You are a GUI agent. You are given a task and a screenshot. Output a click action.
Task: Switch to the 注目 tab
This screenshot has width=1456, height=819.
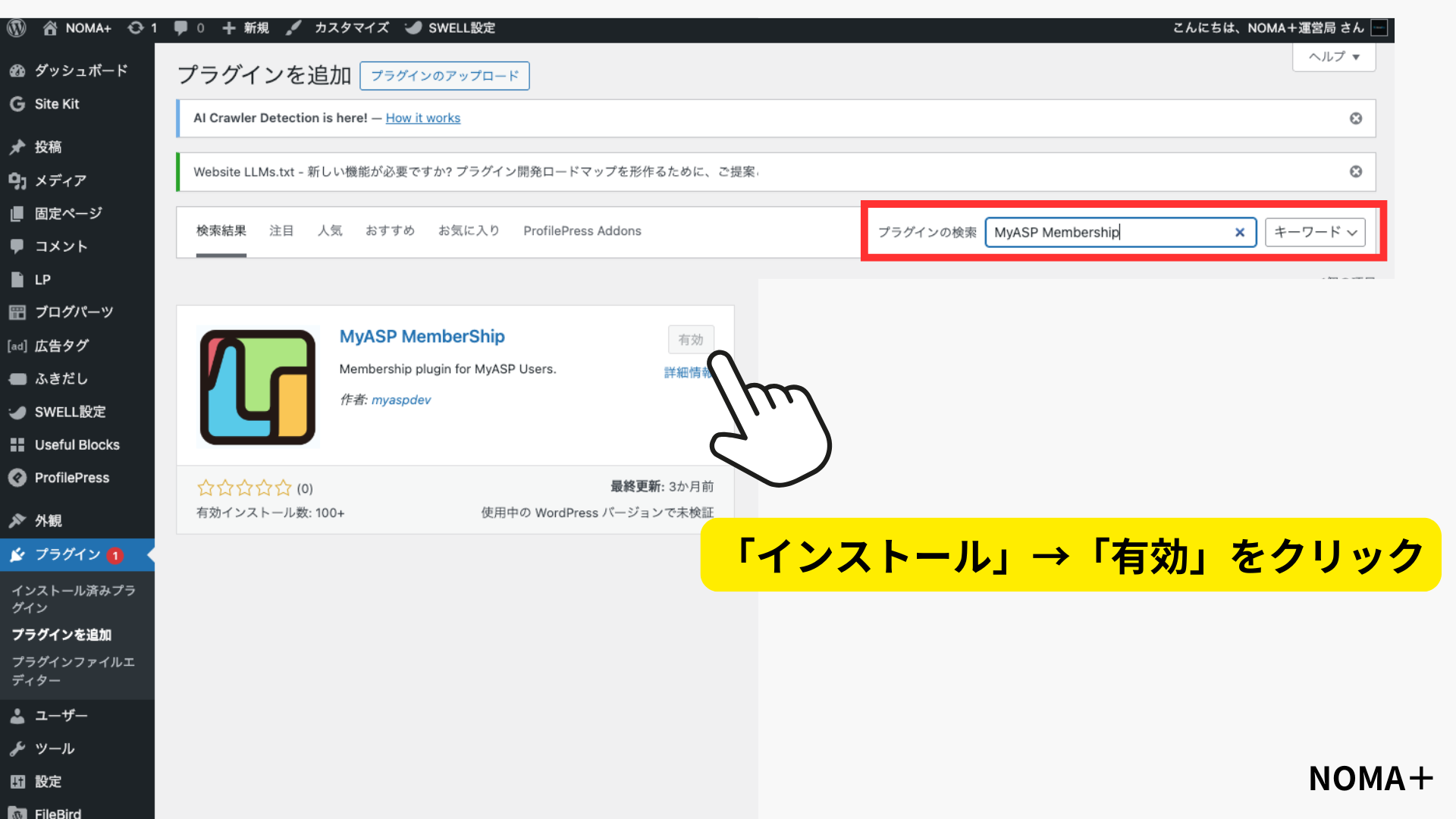tap(281, 231)
